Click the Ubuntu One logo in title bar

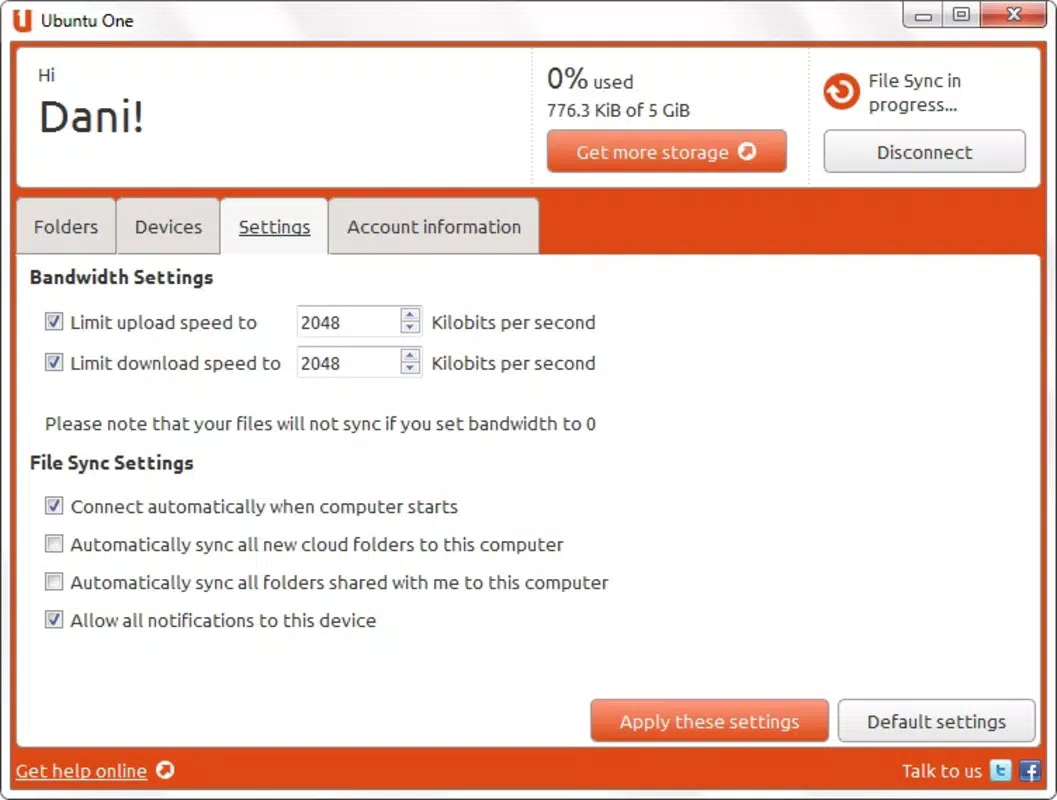point(22,20)
